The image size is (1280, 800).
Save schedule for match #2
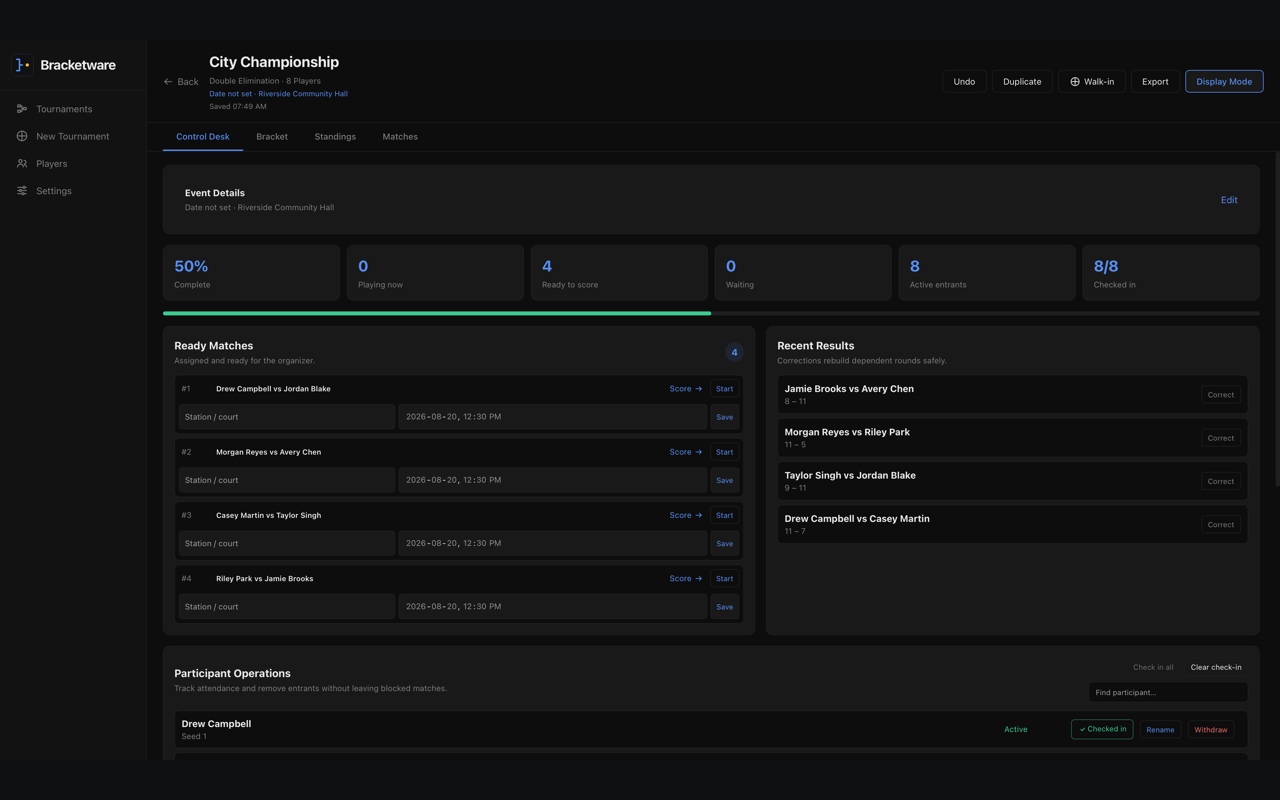pyautogui.click(x=724, y=480)
